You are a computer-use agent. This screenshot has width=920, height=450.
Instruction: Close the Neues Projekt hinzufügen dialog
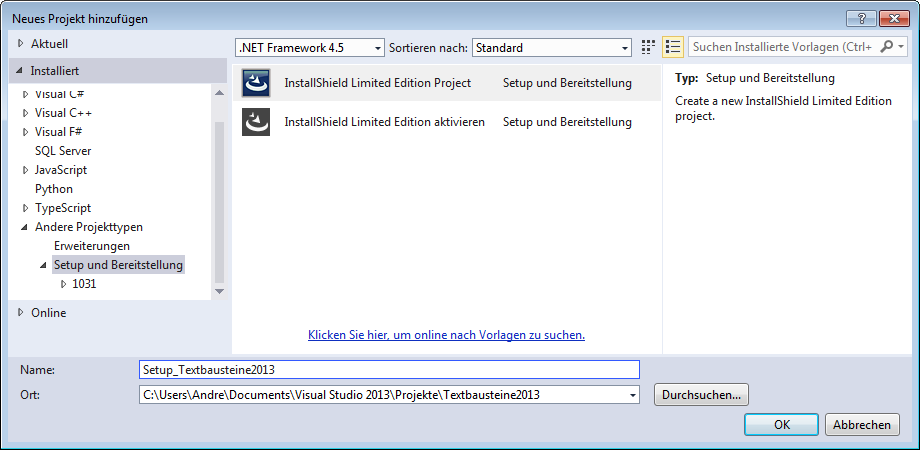pyautogui.click(x=894, y=18)
